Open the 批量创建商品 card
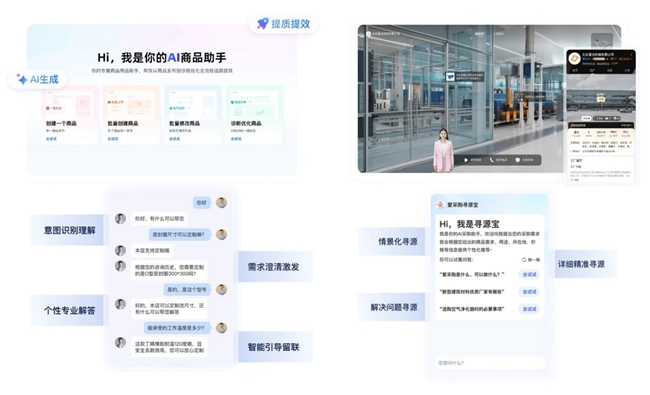Image resolution: width=650 pixels, height=395 pixels. (131, 115)
